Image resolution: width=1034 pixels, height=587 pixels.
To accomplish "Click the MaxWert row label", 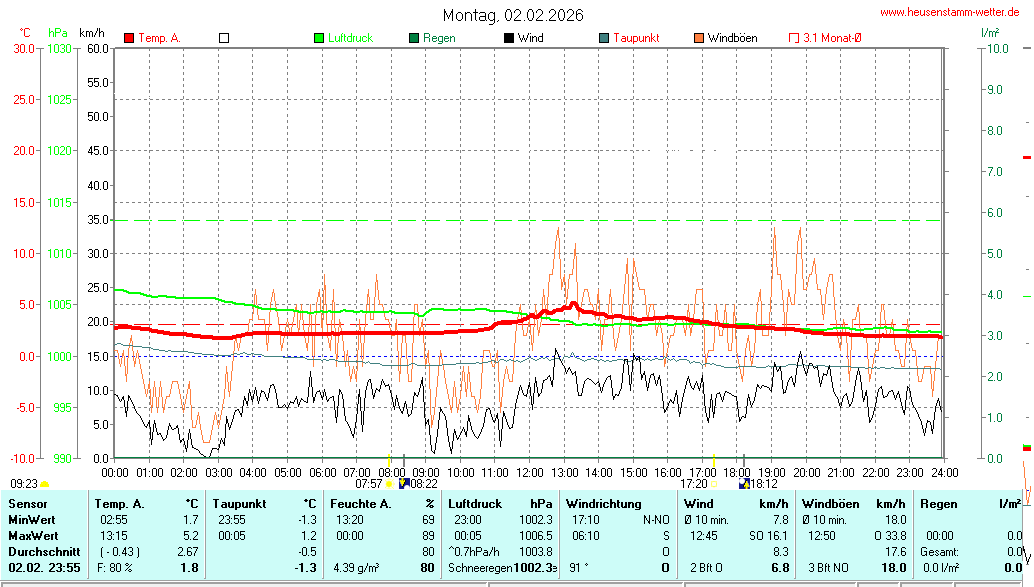I will click(x=34, y=536).
